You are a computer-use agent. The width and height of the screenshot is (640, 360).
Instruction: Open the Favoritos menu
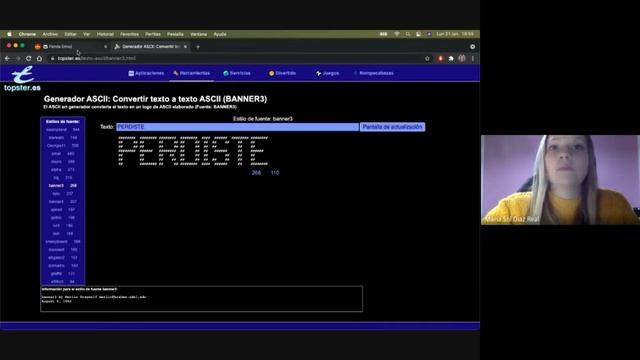tap(129, 34)
